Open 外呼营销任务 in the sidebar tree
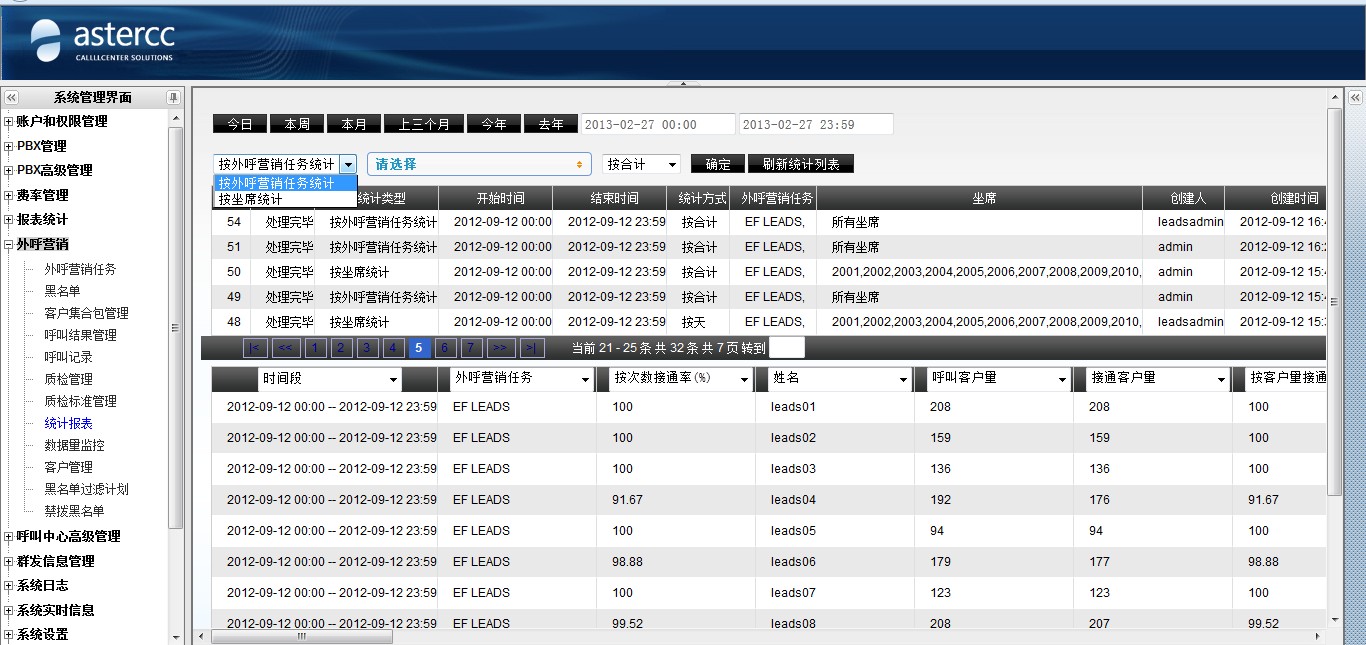 [80, 269]
